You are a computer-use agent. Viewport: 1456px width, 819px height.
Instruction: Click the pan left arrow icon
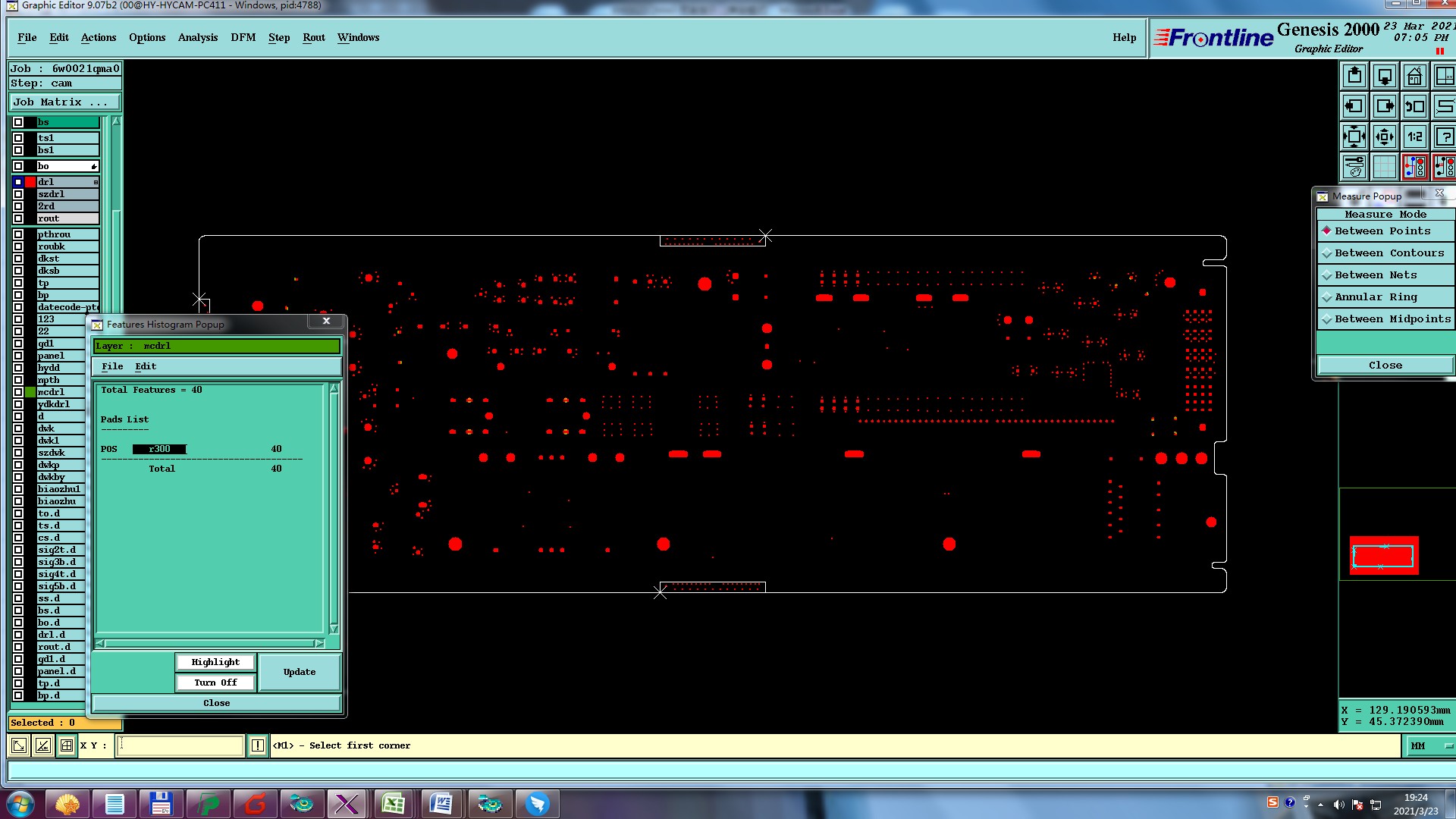[1354, 107]
